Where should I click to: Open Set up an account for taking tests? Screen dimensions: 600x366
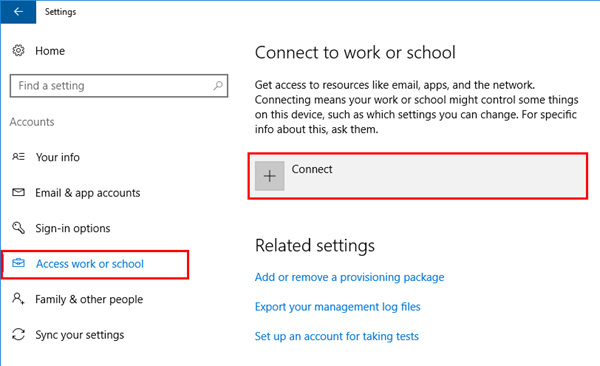tap(337, 336)
